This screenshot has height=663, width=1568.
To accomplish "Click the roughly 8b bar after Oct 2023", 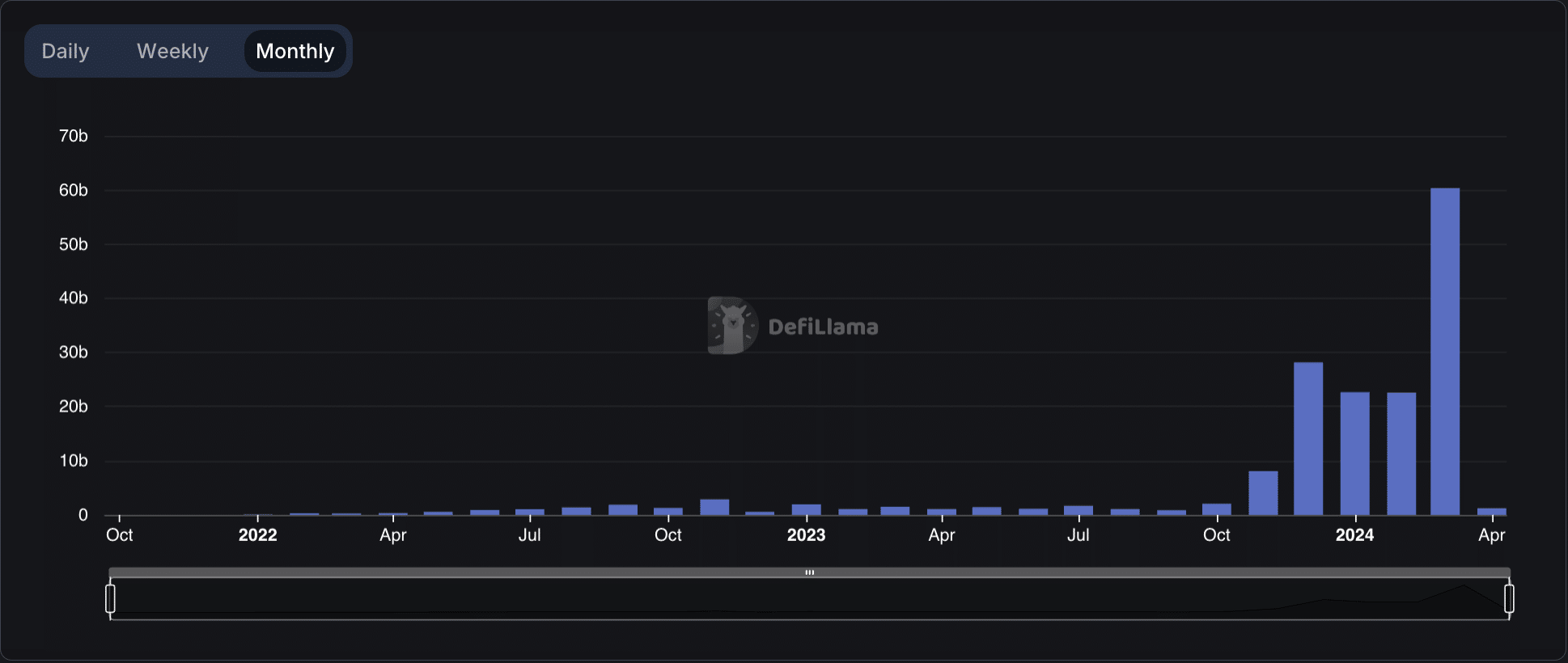I will point(1263,493).
